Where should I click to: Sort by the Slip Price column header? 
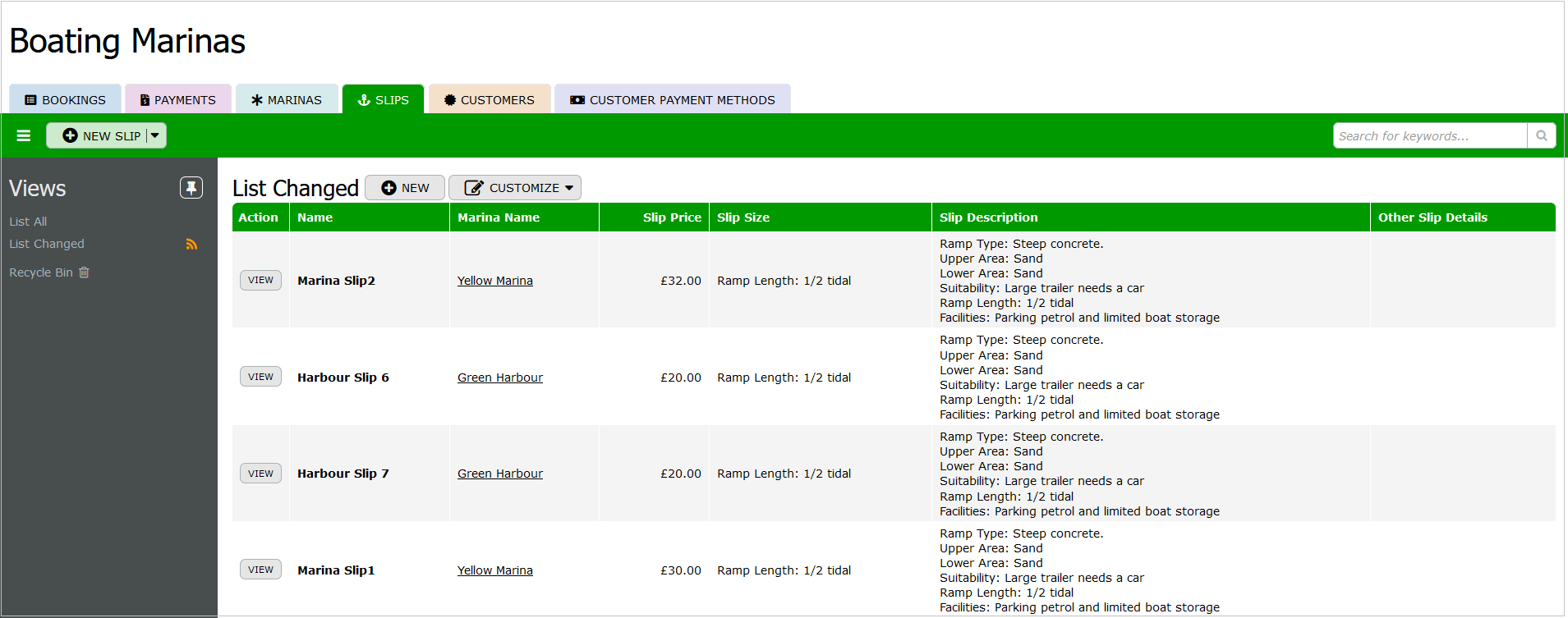(671, 217)
